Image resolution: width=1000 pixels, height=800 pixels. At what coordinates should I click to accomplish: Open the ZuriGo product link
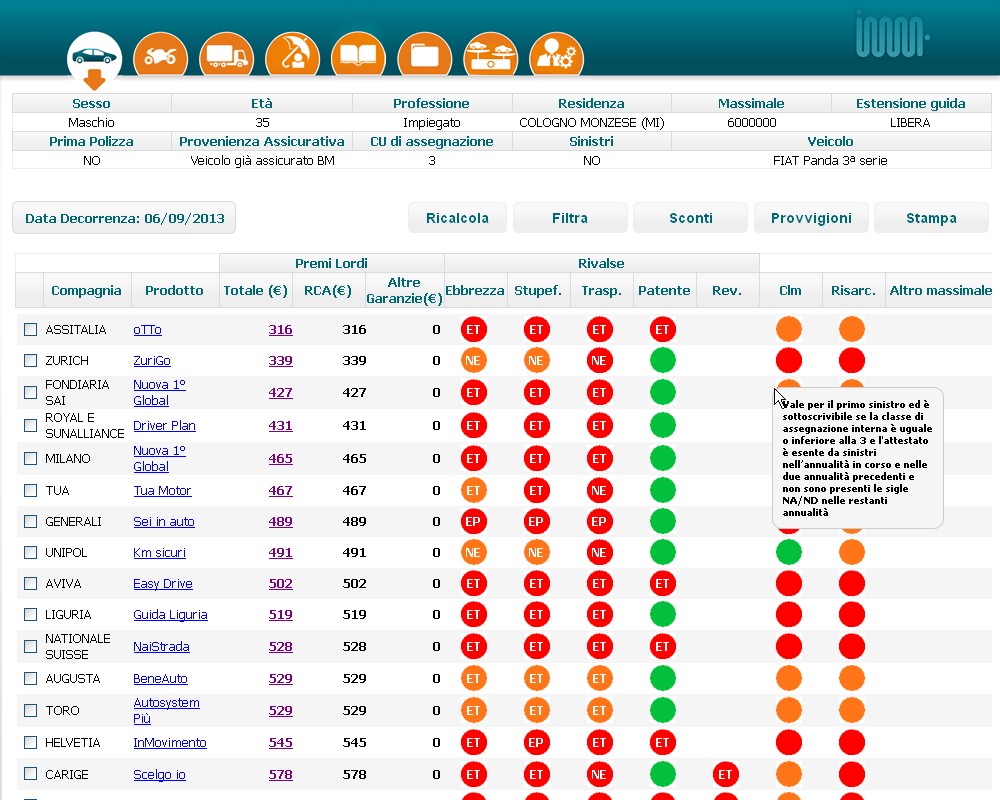[x=152, y=360]
